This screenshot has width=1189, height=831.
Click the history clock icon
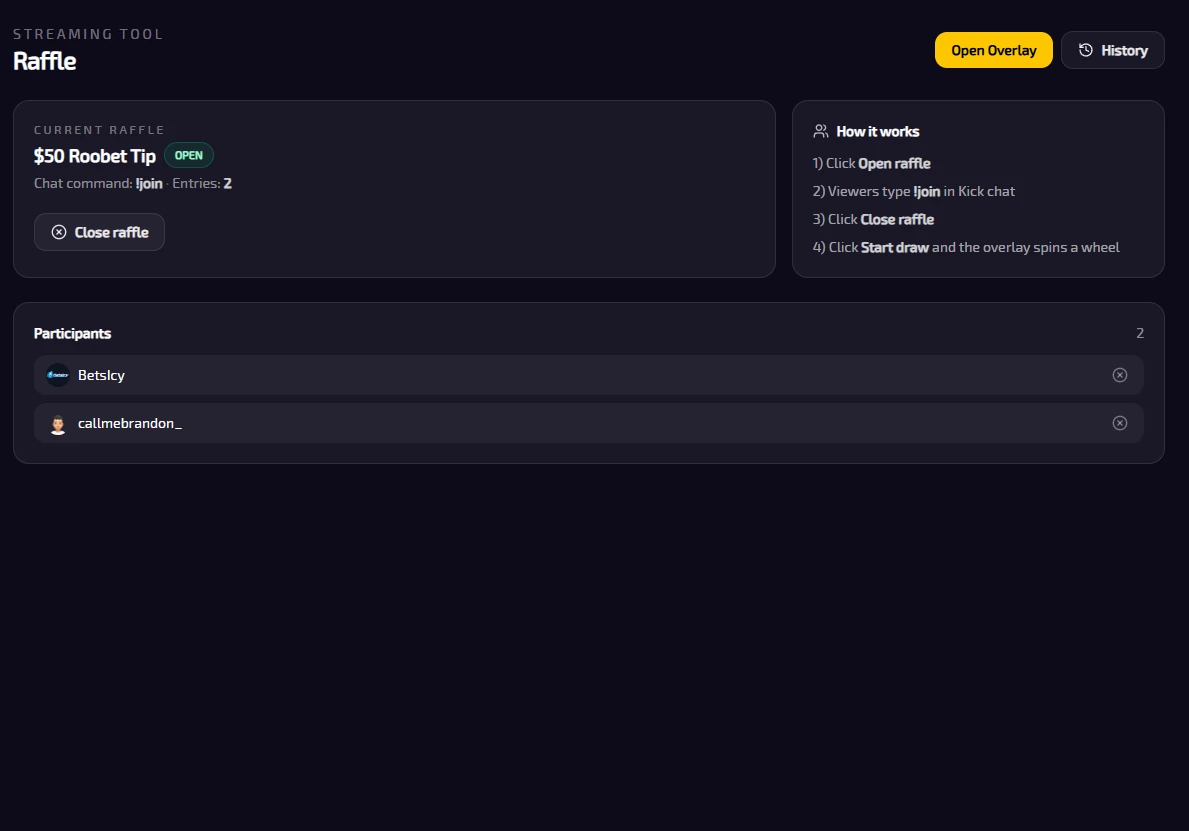pos(1086,50)
